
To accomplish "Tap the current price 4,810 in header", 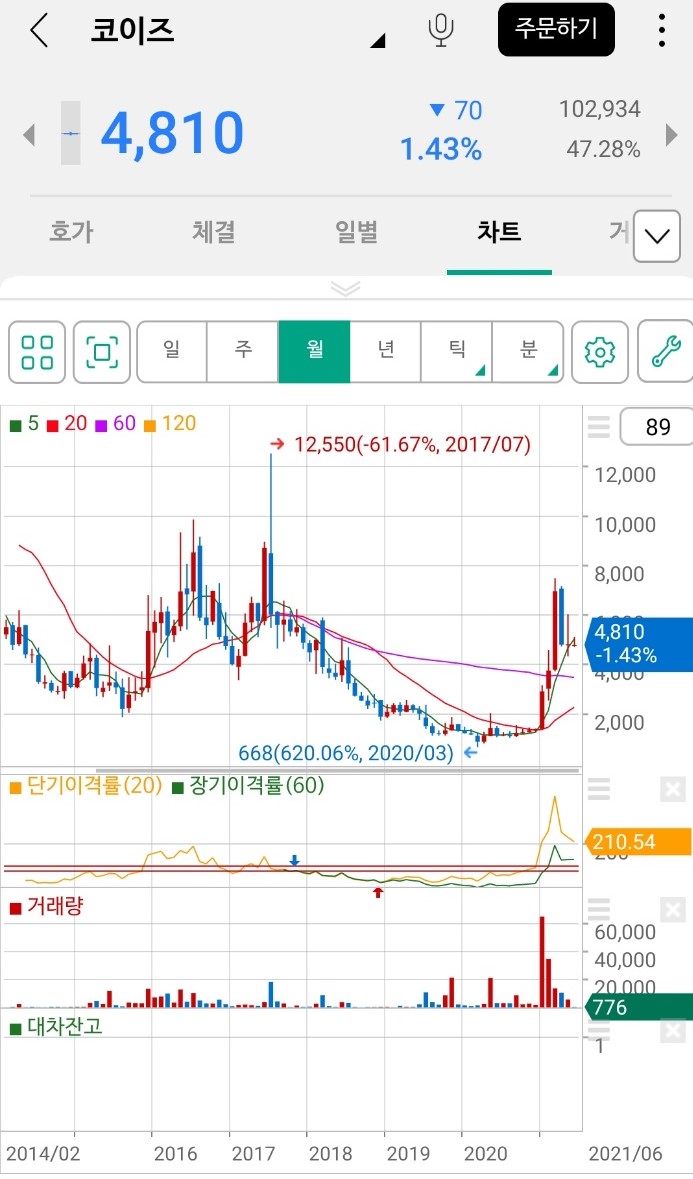I will tap(172, 133).
